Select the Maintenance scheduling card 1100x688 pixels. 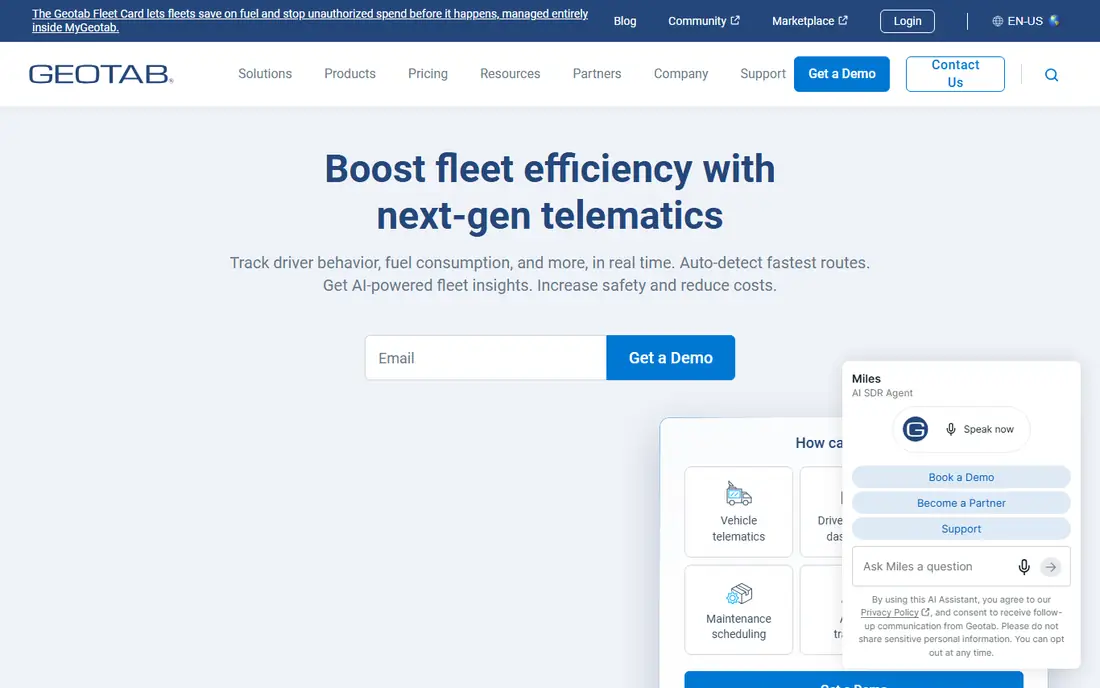click(x=738, y=610)
